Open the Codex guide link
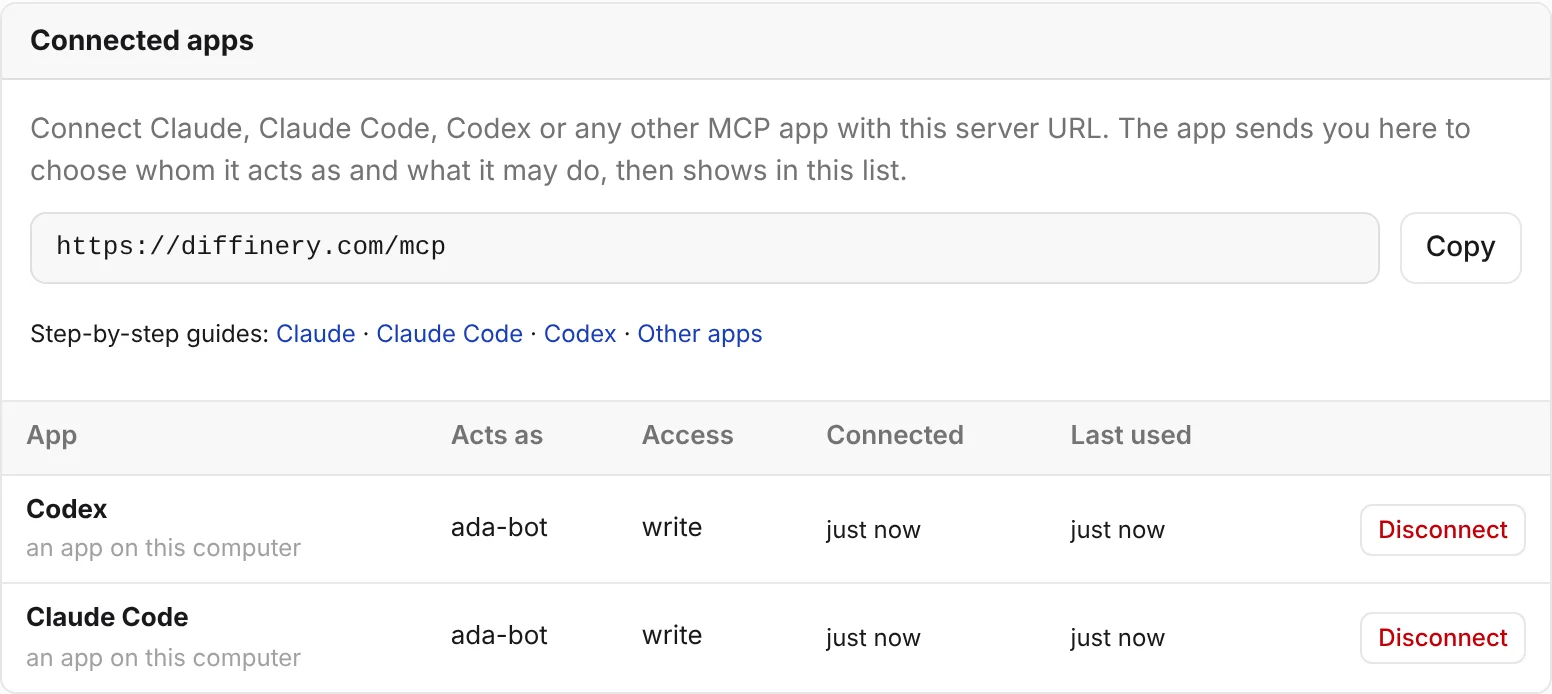1552x694 pixels. pos(580,334)
